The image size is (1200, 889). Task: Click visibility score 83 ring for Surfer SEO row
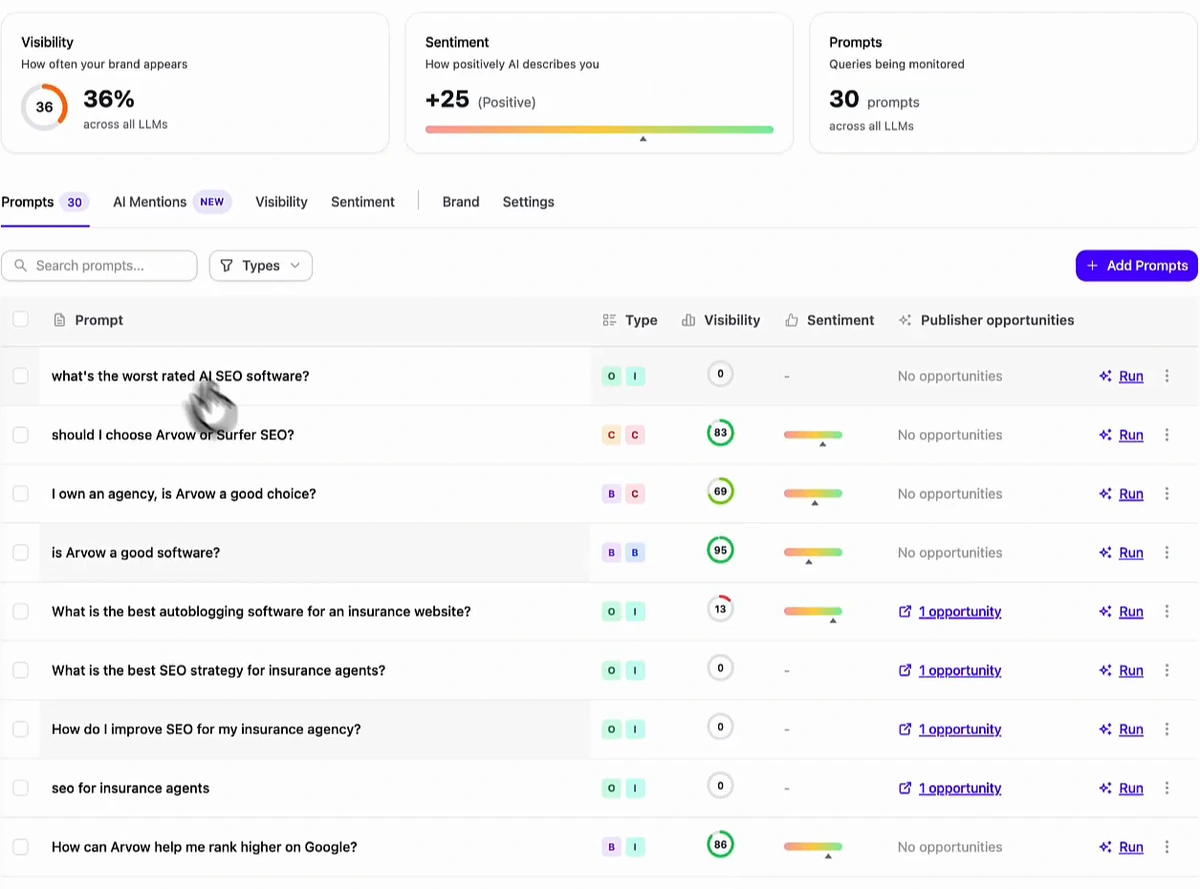[x=720, y=433]
